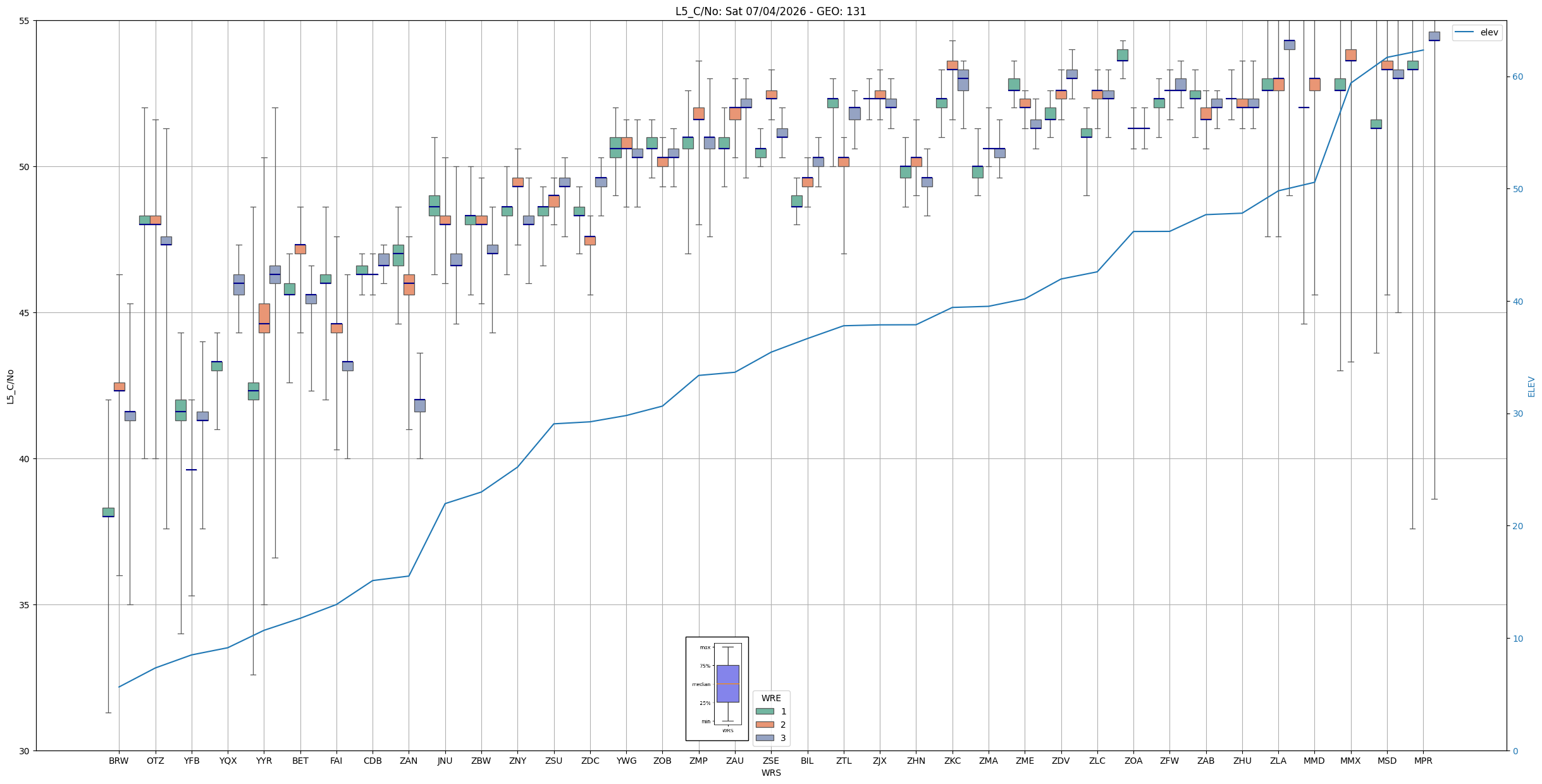Screen dimensions: 1542x784
Task: Click the boxplot key inset diagram
Action: coord(717,689)
